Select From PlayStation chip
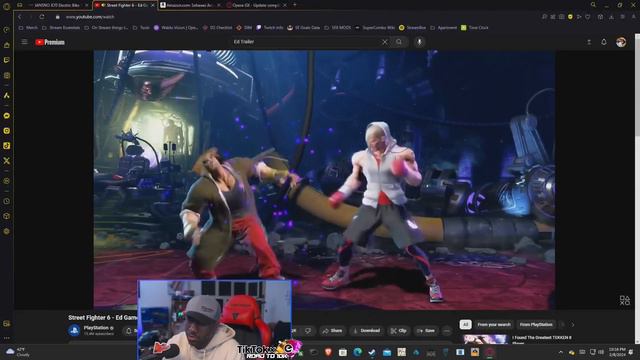 coord(536,324)
